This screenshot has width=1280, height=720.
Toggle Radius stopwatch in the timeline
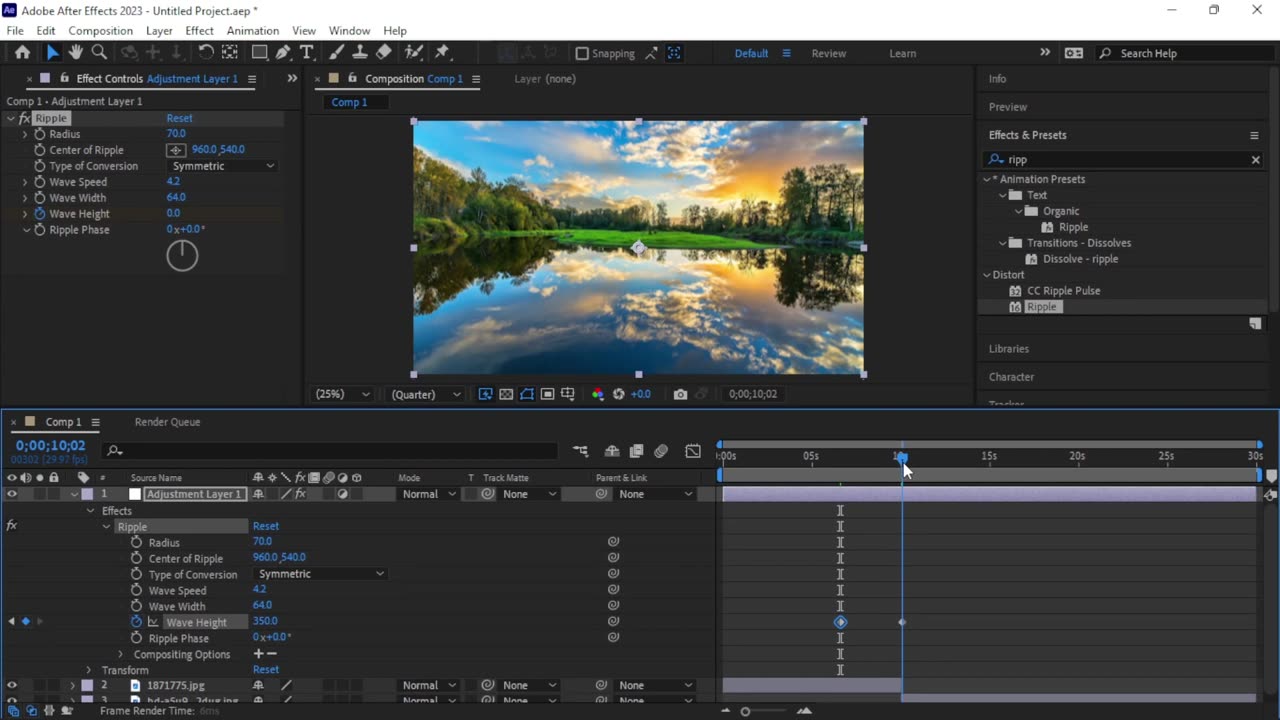136,542
